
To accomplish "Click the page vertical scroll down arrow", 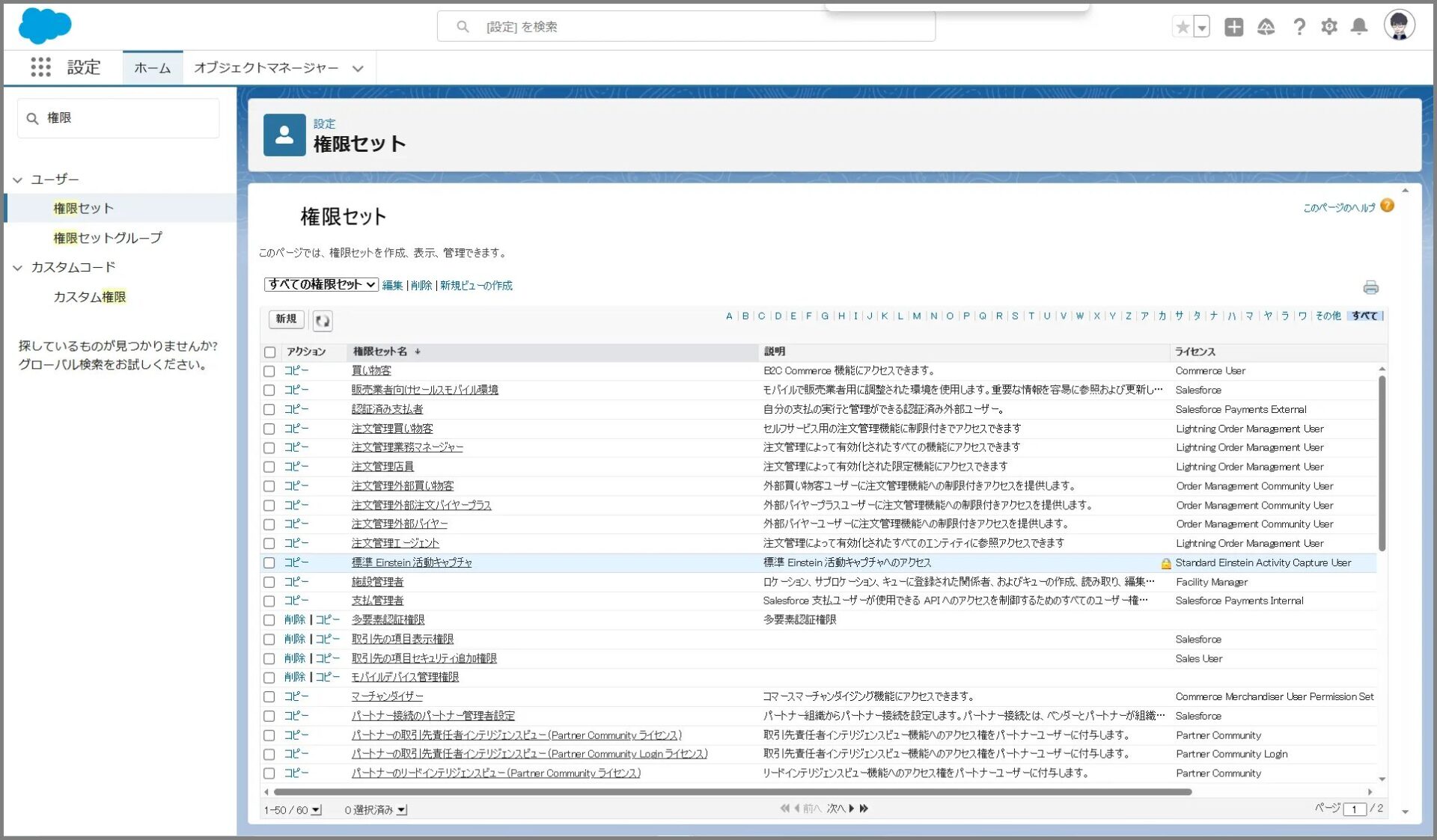I will point(1405,812).
